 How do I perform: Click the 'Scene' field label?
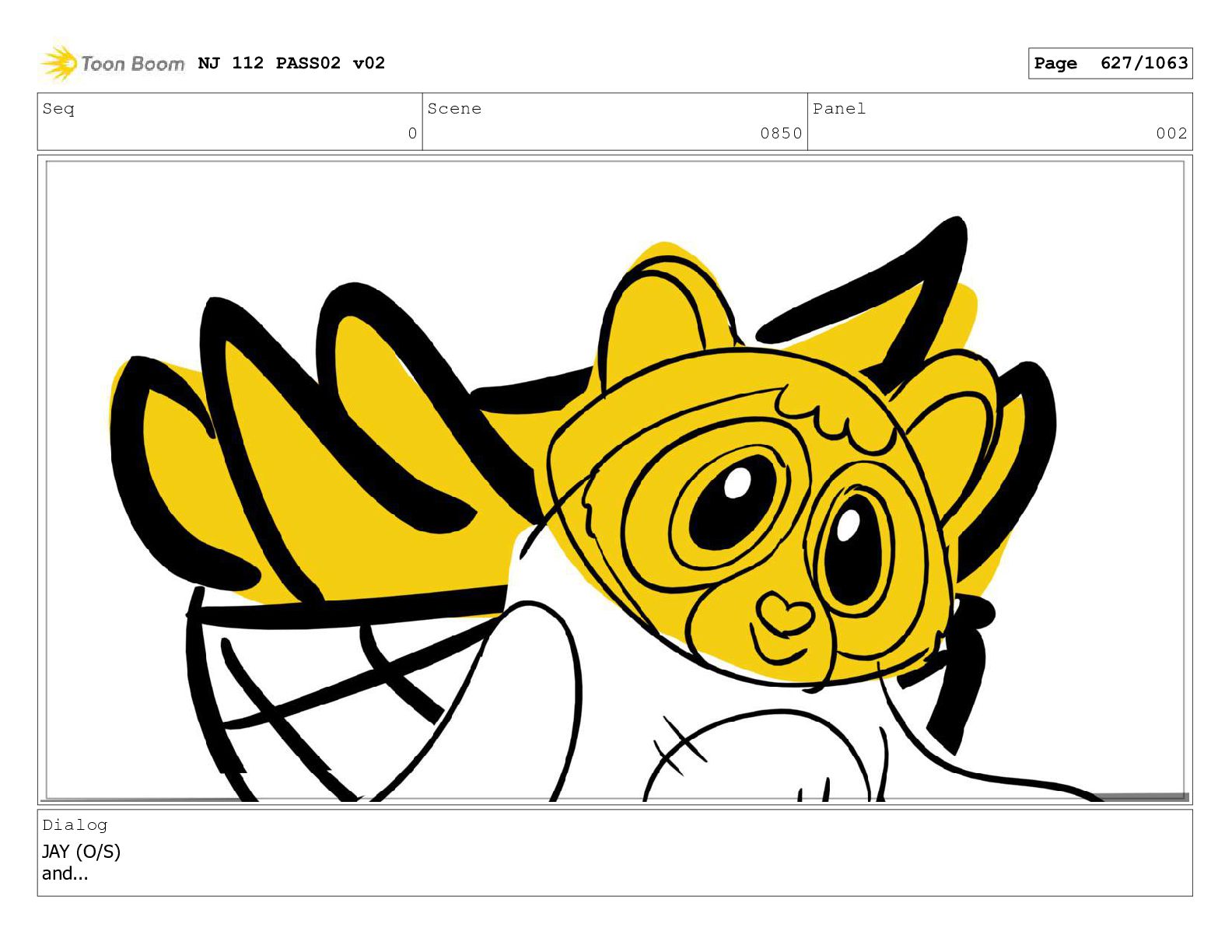coord(454,109)
